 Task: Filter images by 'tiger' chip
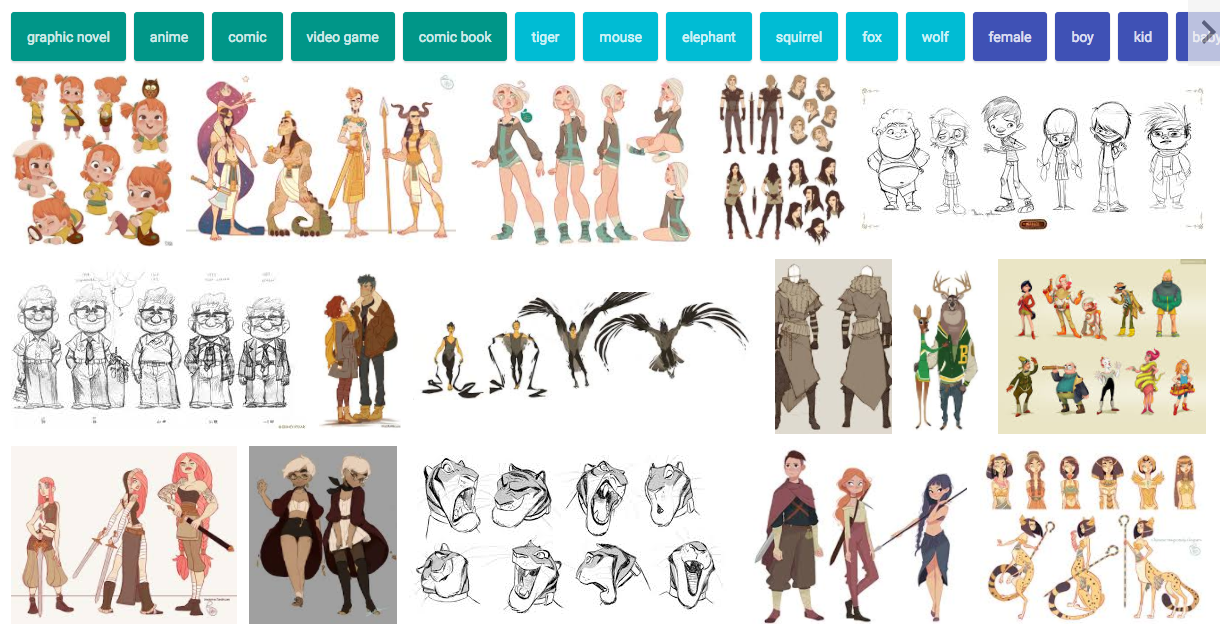pyautogui.click(x=545, y=37)
